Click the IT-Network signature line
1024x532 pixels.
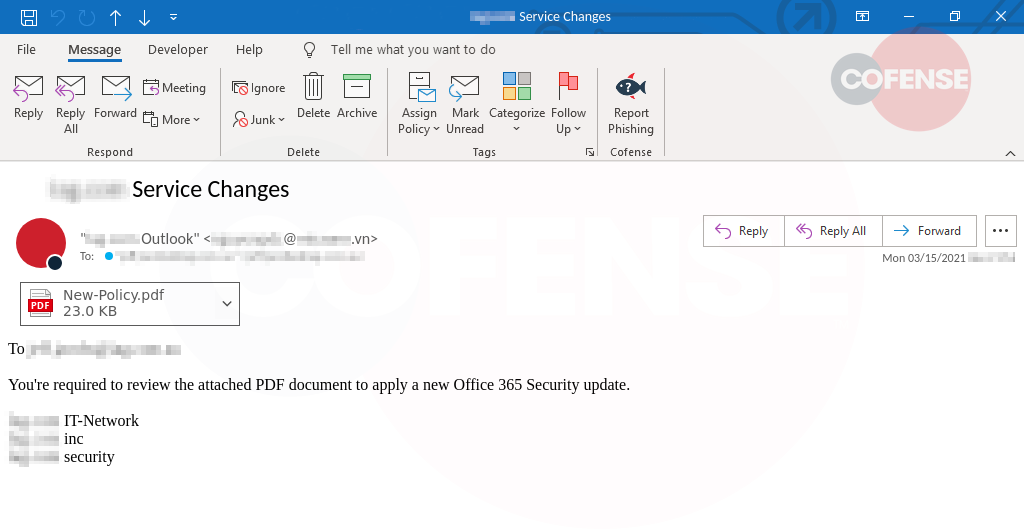(101, 420)
